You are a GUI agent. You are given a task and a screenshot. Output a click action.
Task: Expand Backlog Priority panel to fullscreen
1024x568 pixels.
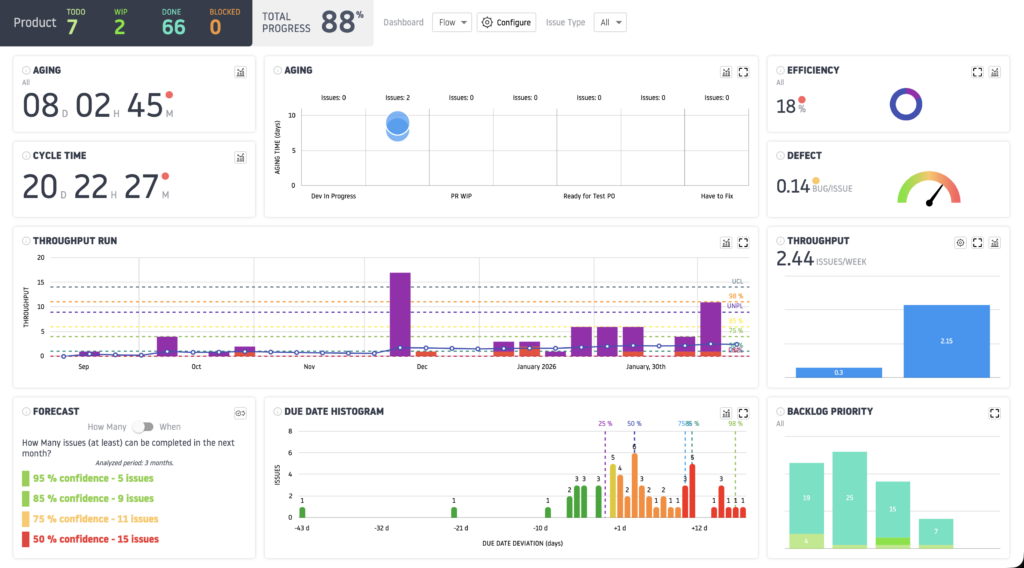click(x=995, y=412)
